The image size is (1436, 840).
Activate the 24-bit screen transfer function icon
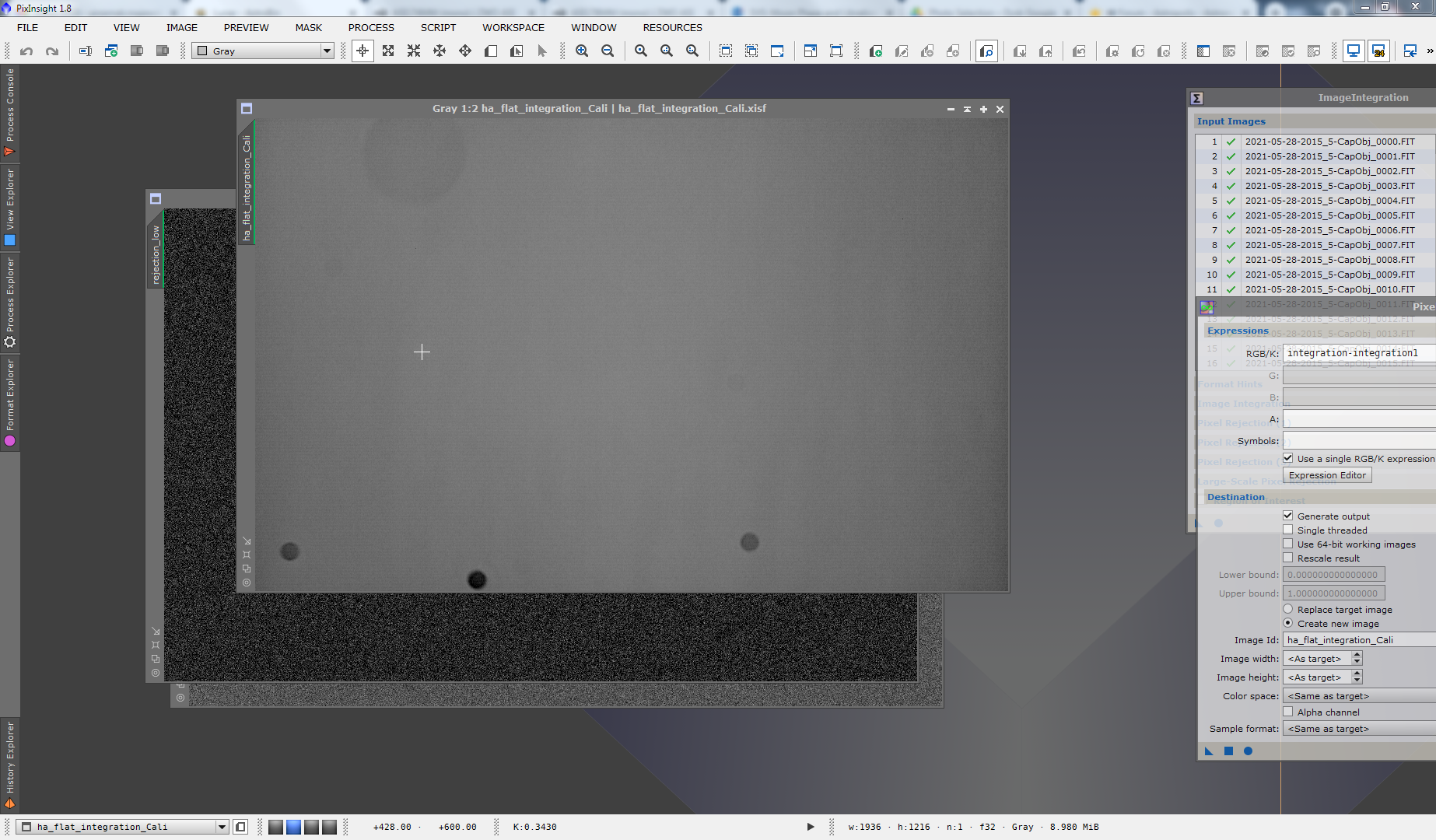[1378, 51]
